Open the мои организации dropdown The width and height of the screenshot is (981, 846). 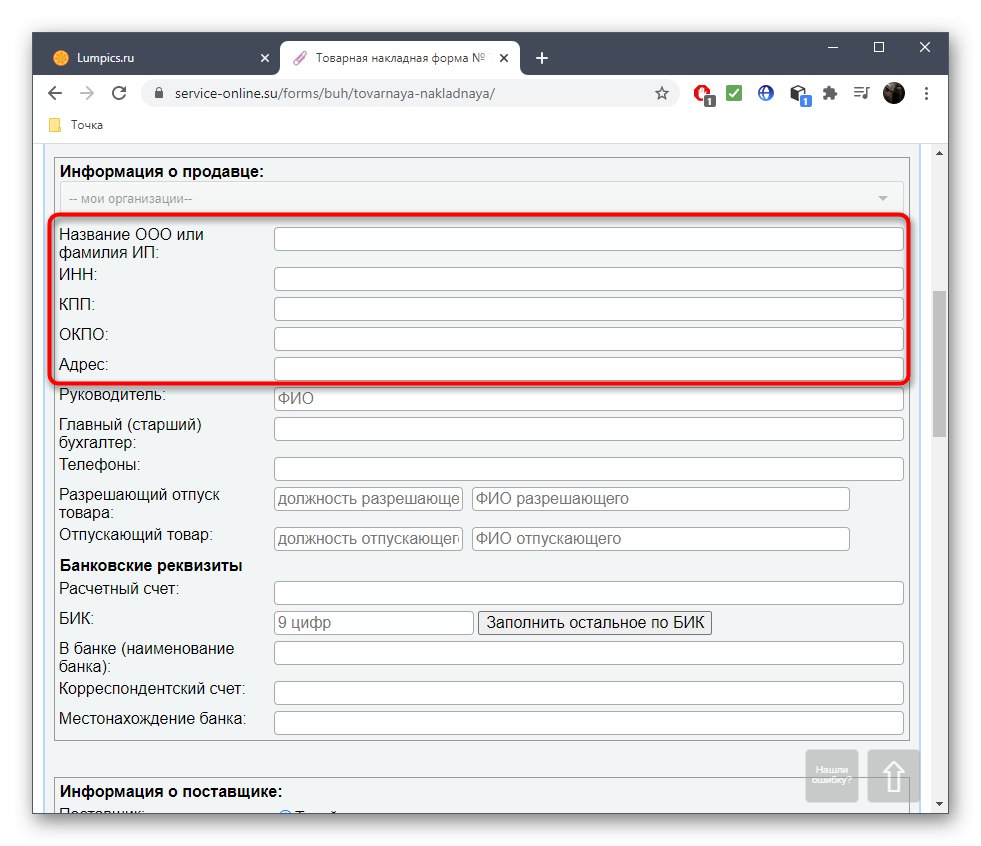click(478, 197)
